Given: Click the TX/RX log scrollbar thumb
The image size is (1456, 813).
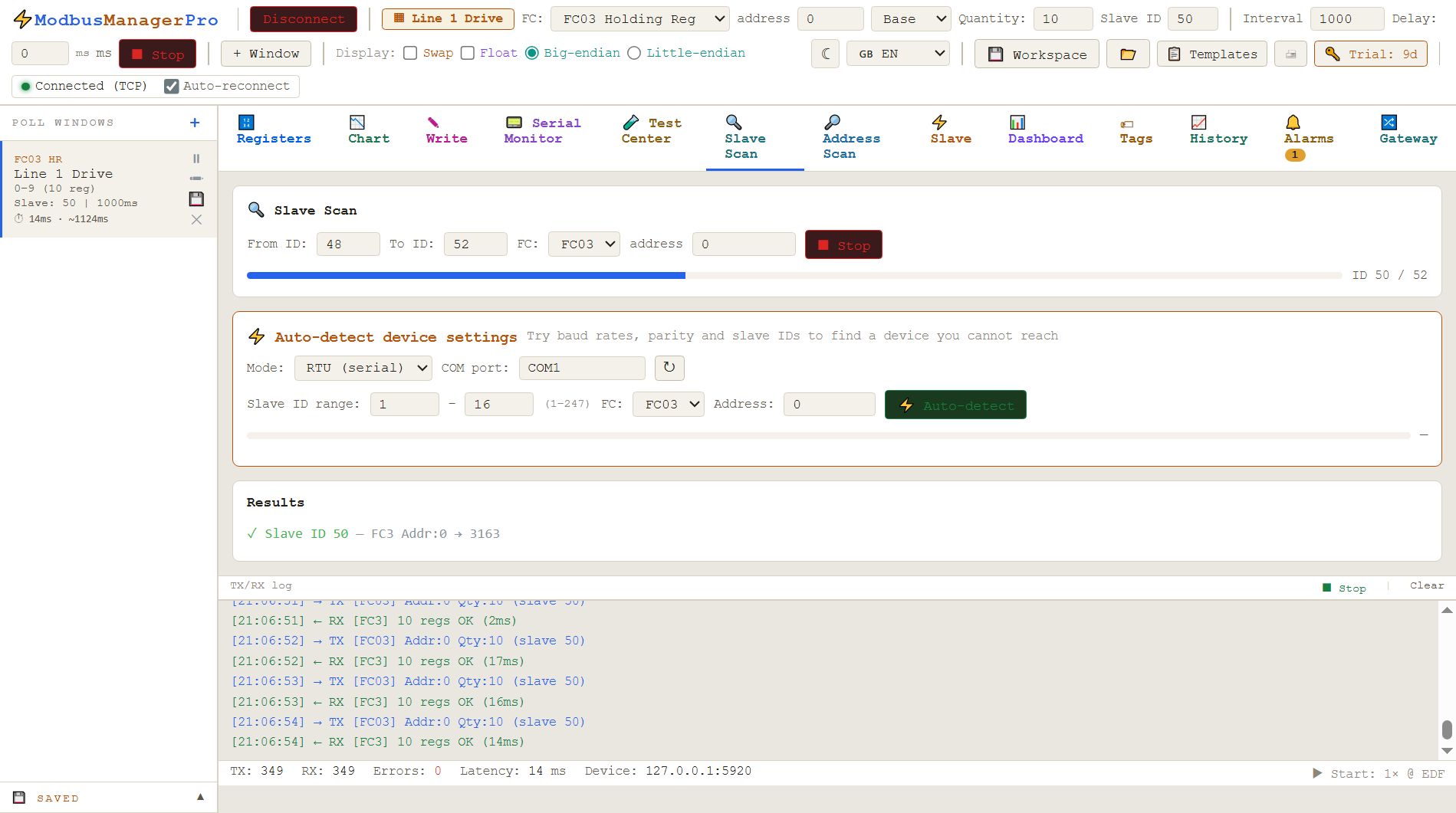Looking at the screenshot, I should point(1447,729).
